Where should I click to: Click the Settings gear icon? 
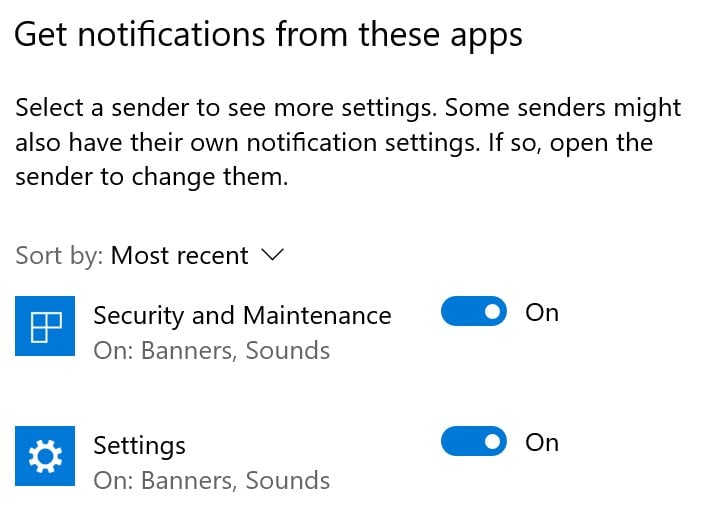coord(47,457)
